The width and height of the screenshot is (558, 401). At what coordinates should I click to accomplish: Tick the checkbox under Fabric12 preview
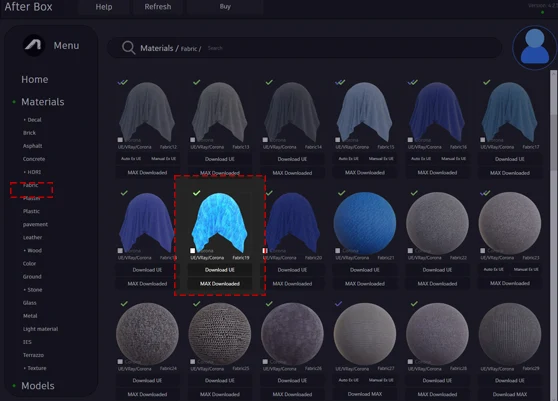[x=120, y=140]
